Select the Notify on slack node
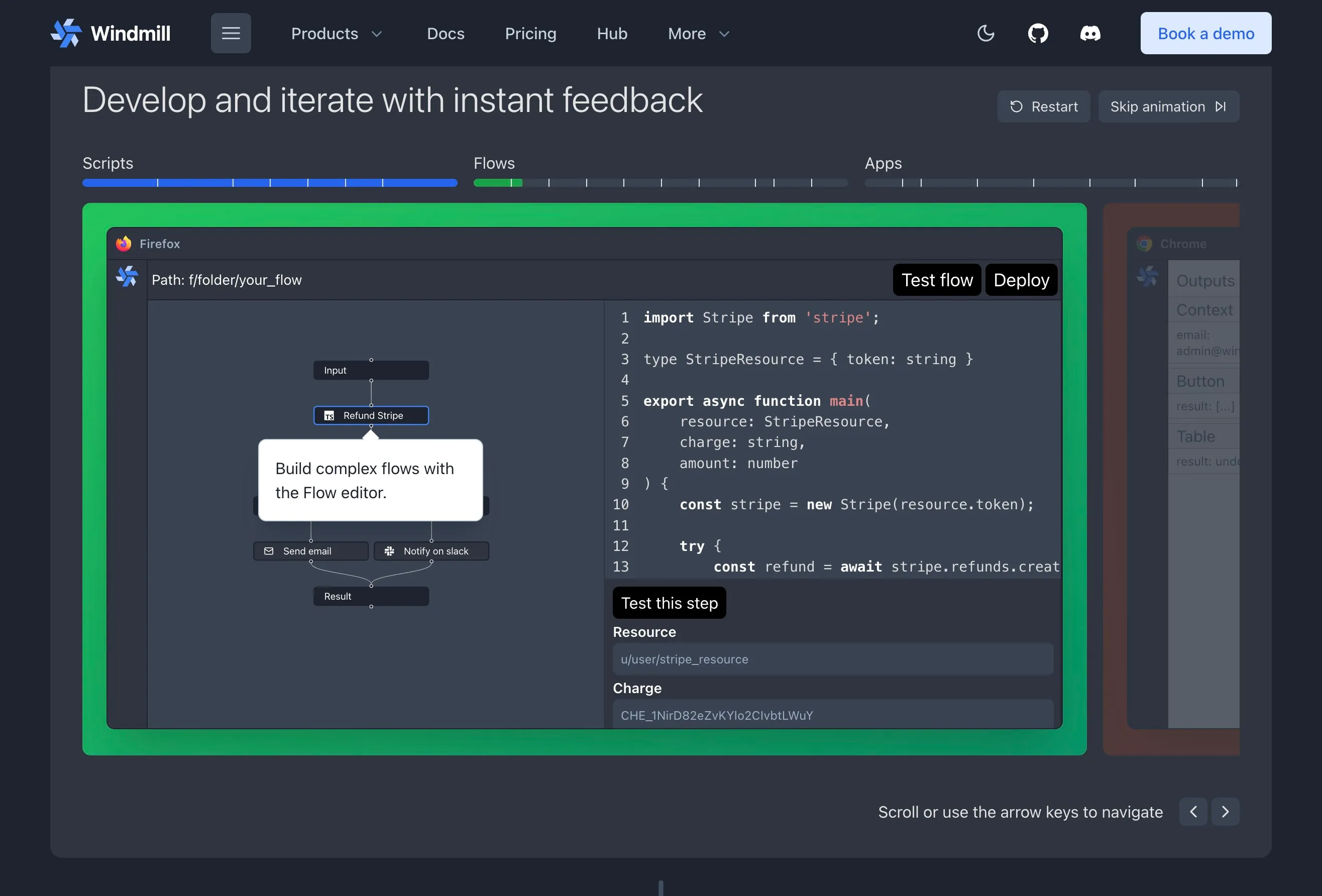Screen dimensions: 1322x896 431,550
